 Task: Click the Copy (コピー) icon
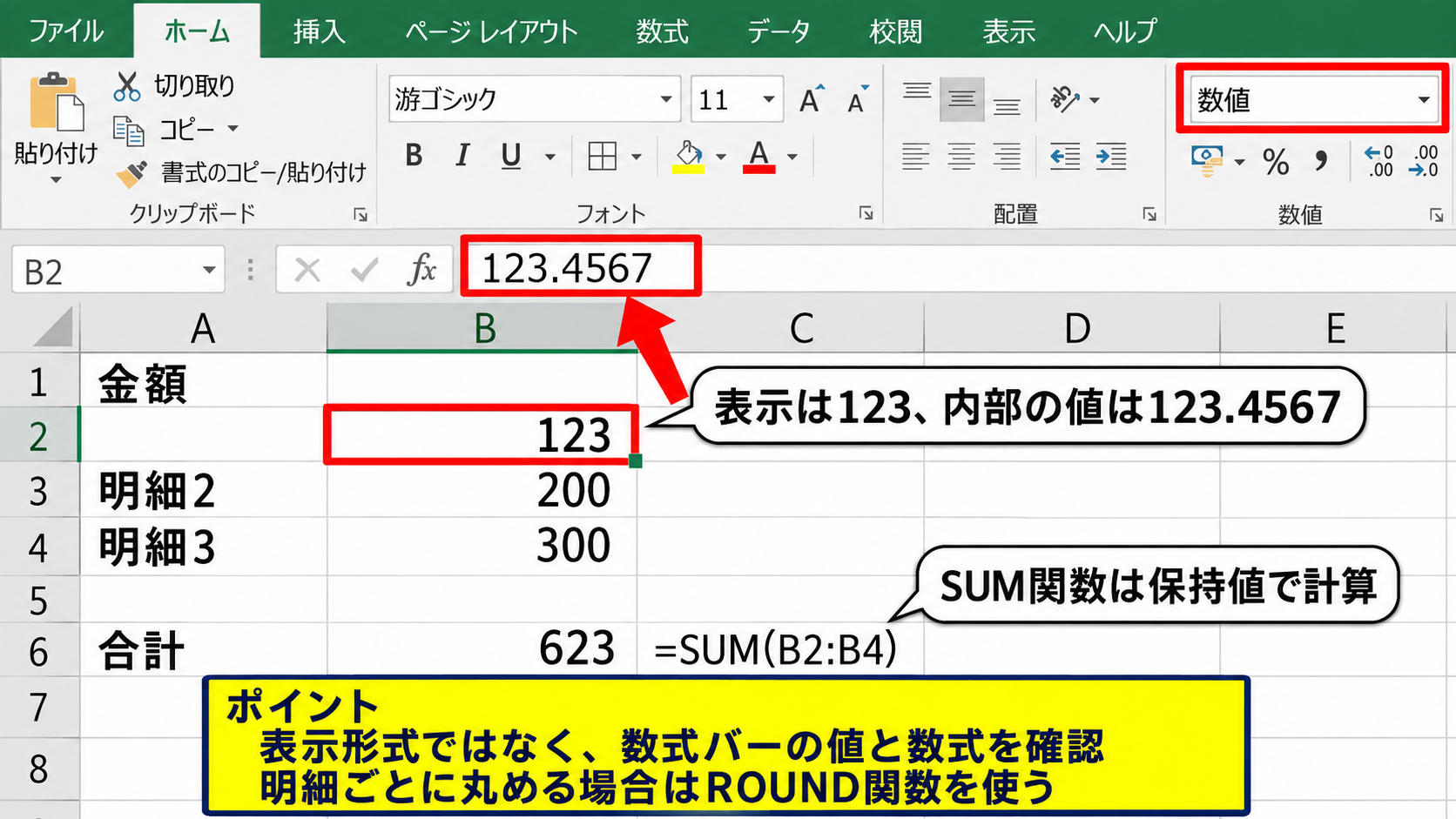click(x=129, y=131)
